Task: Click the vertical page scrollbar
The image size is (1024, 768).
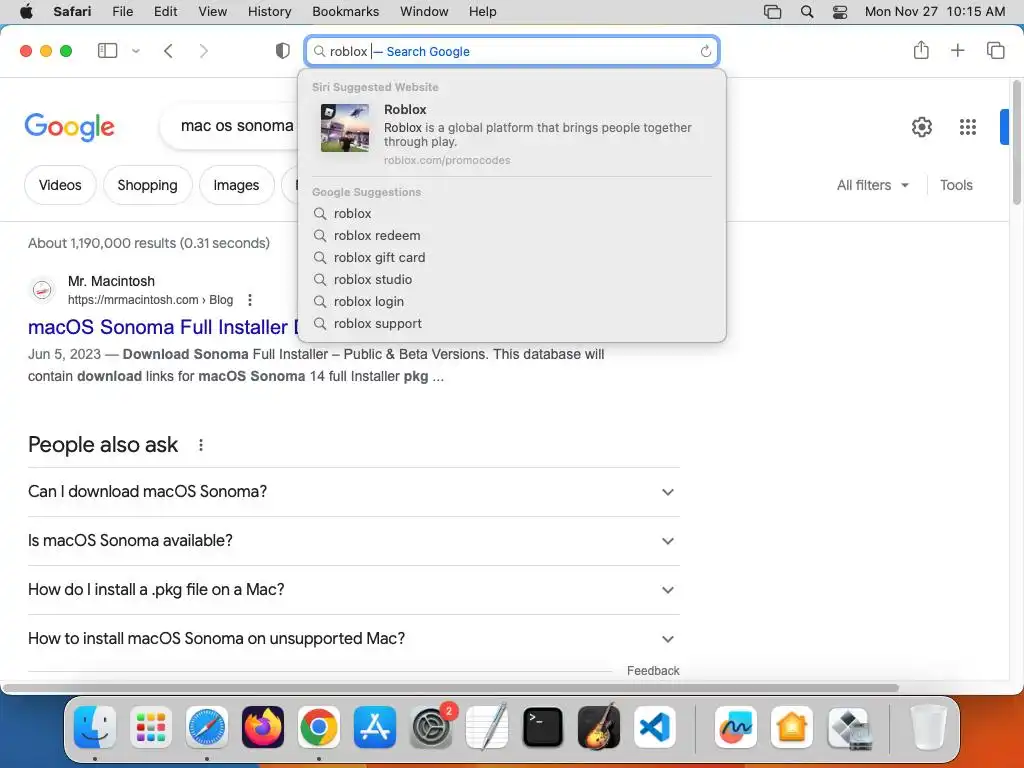Action: tap(1016, 142)
